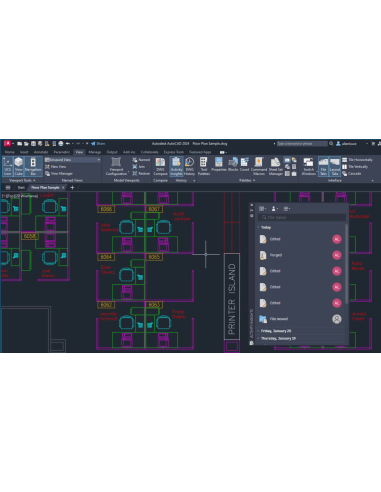Toggle the Activity Insights palette button
The height and width of the screenshot is (492, 381).
[176, 166]
